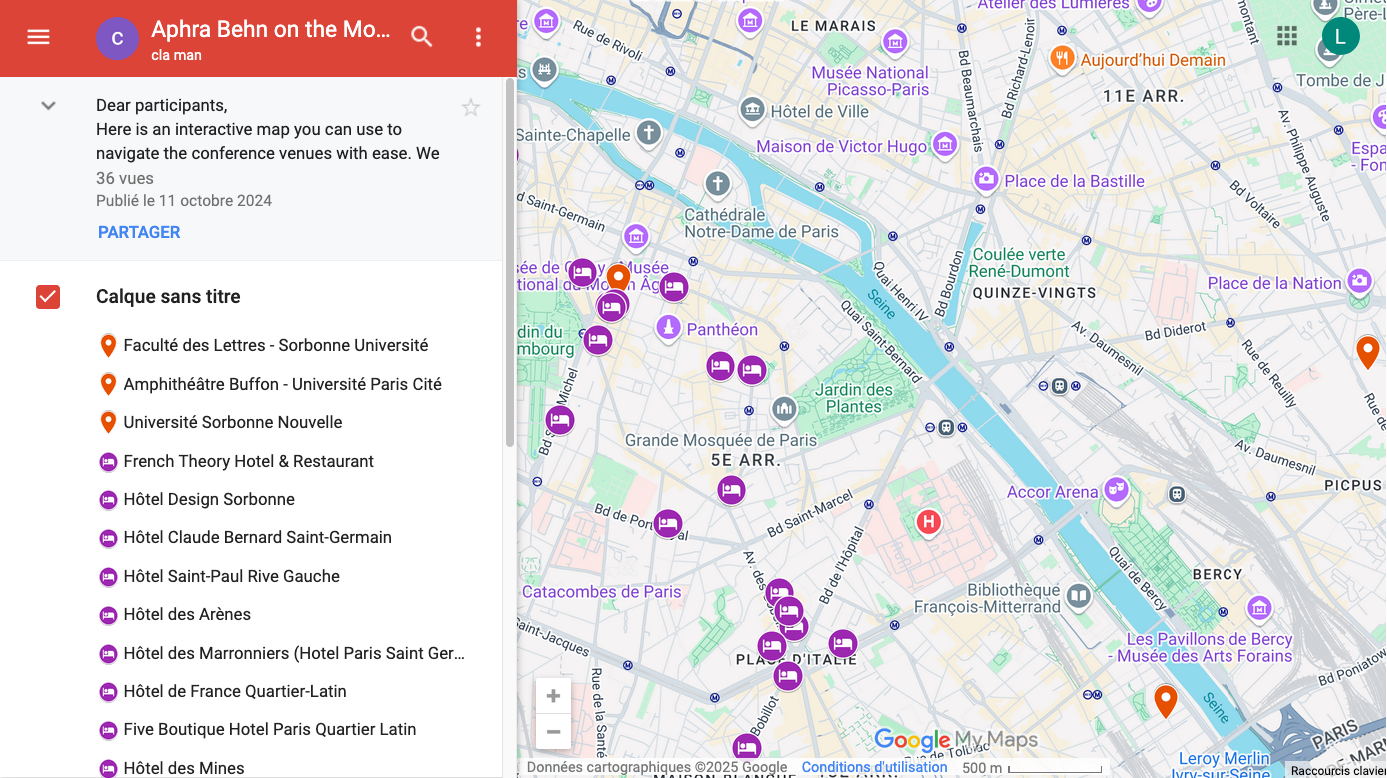Click the purple 'C' author avatar

click(x=117, y=39)
